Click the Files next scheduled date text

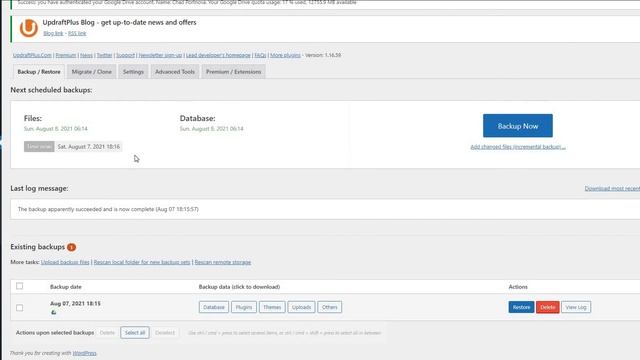(56, 129)
